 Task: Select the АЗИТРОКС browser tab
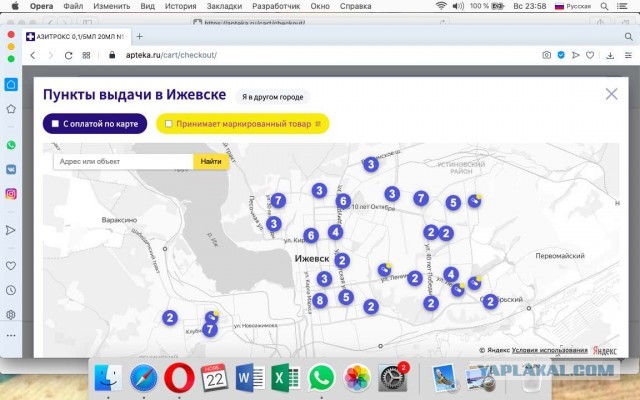point(77,36)
